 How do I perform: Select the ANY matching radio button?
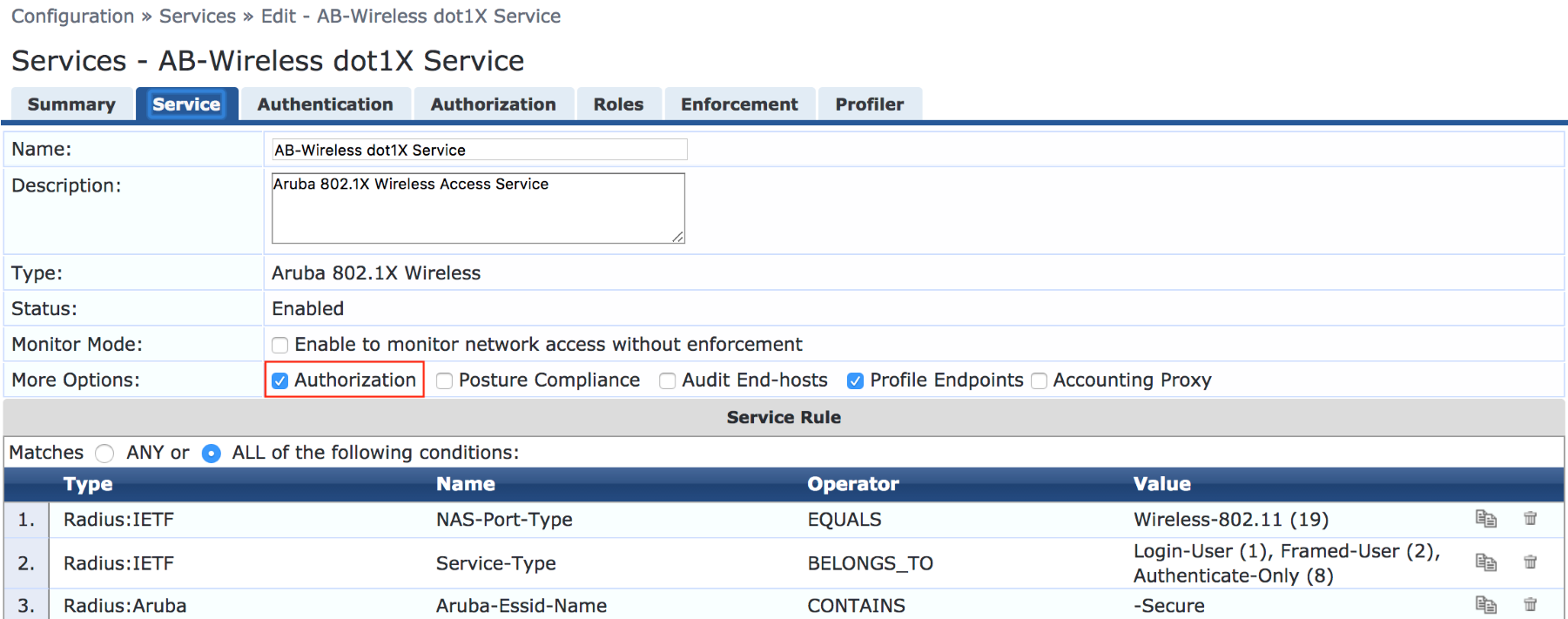point(104,454)
